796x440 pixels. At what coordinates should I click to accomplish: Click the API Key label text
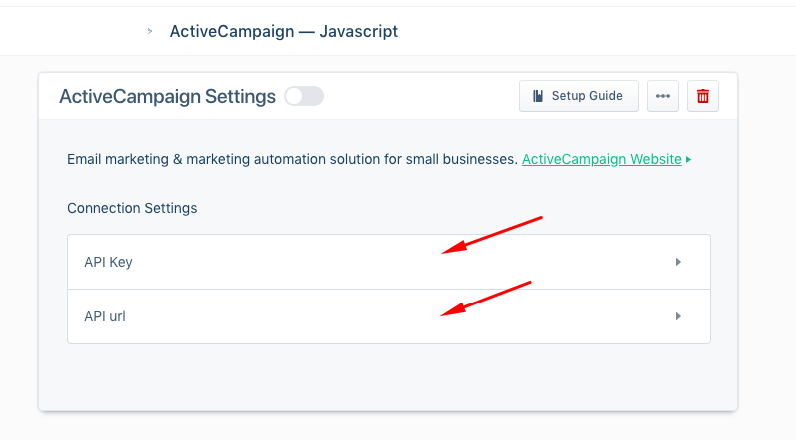pos(108,262)
